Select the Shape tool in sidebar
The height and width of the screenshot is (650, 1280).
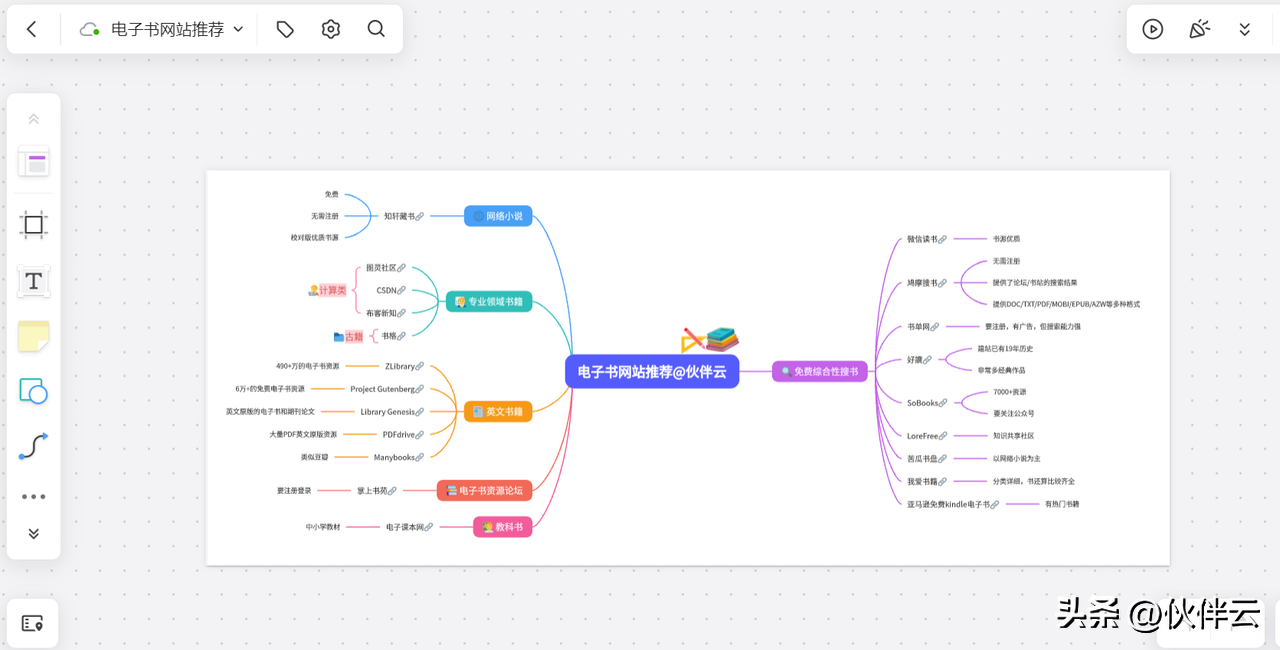pyautogui.click(x=33, y=391)
